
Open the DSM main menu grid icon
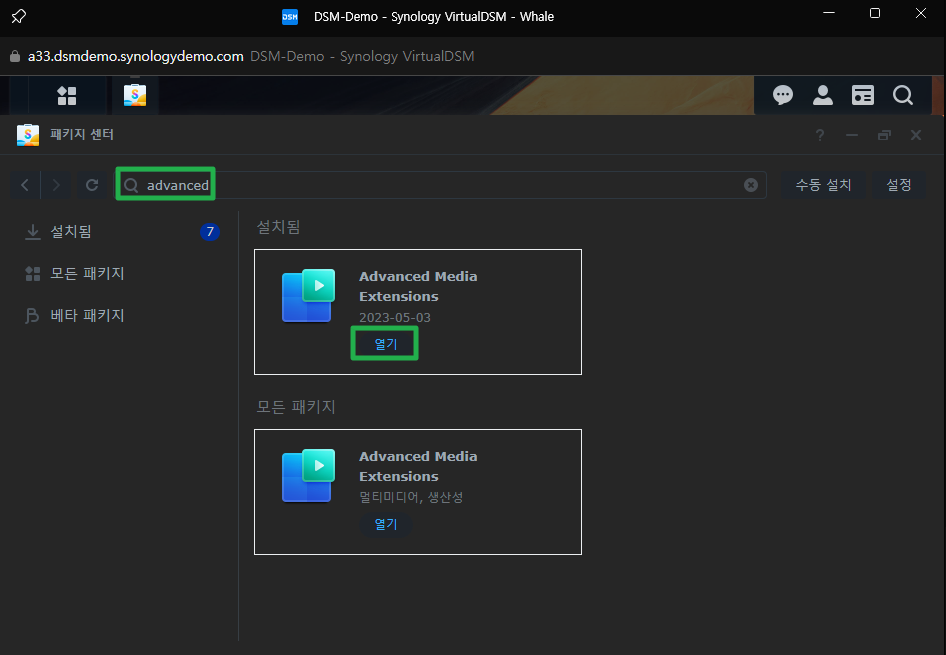tap(67, 95)
